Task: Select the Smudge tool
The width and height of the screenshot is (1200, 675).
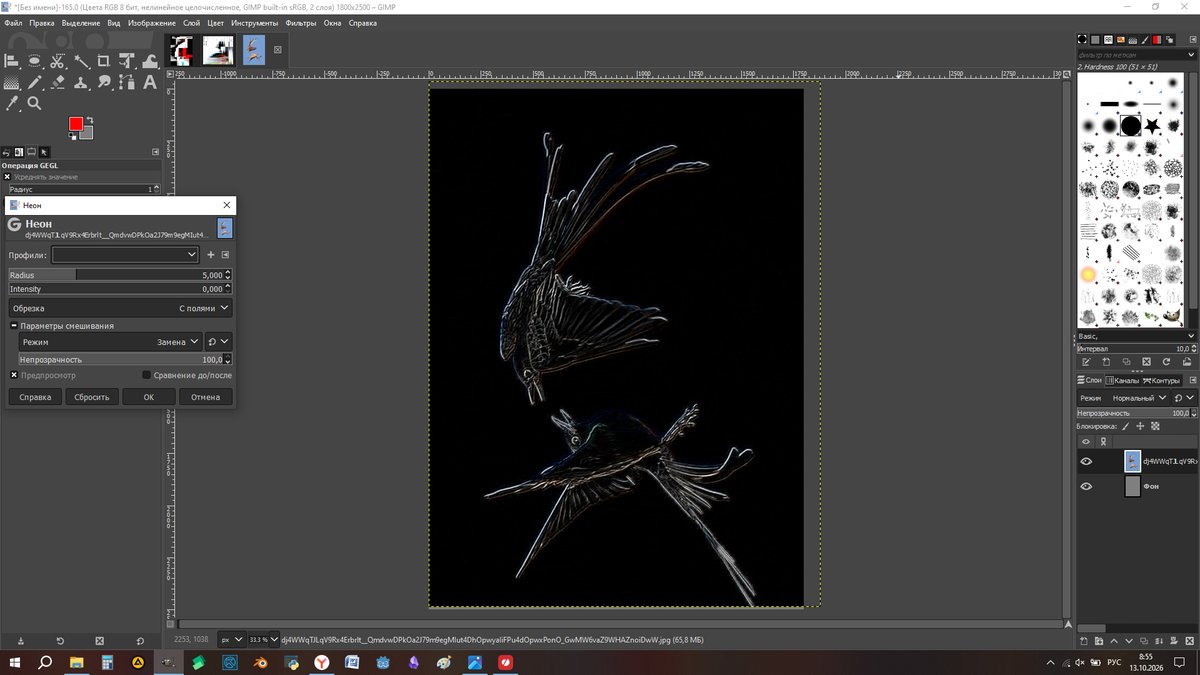Action: pos(104,82)
